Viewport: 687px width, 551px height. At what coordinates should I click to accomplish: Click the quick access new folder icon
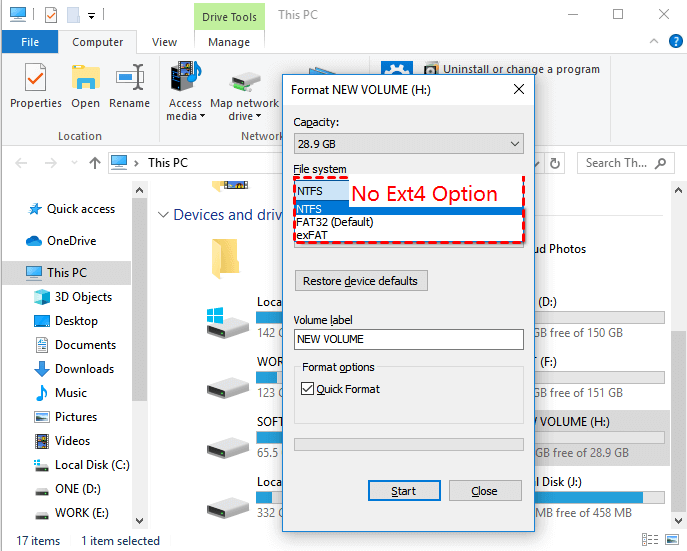(x=73, y=15)
